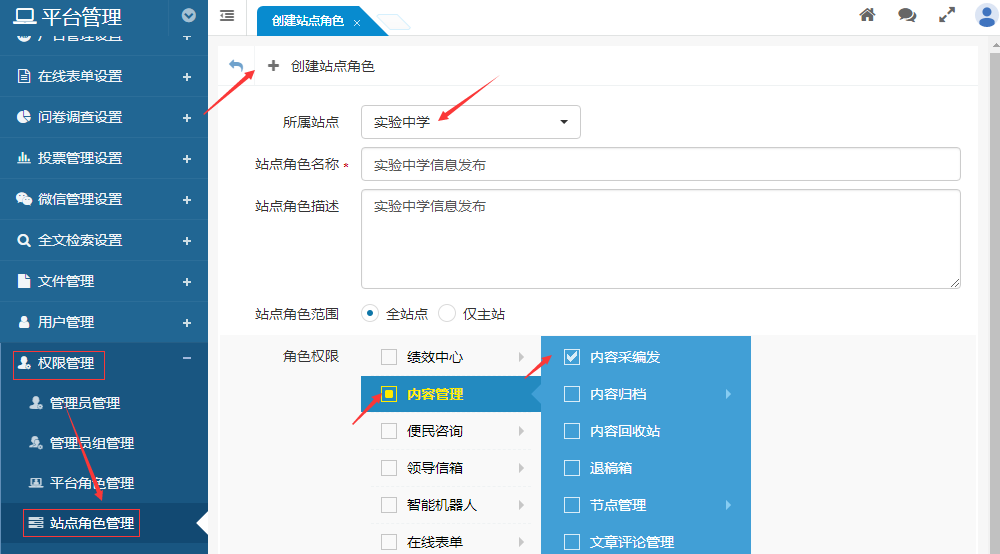
Task: Click the 站点角色名称 input field
Action: click(x=660, y=164)
